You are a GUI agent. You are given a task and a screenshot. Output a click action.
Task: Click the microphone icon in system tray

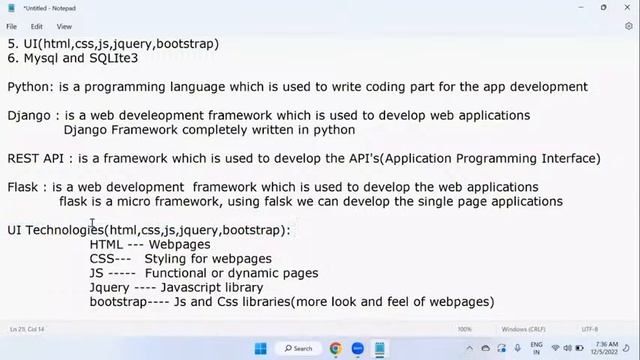point(517,348)
